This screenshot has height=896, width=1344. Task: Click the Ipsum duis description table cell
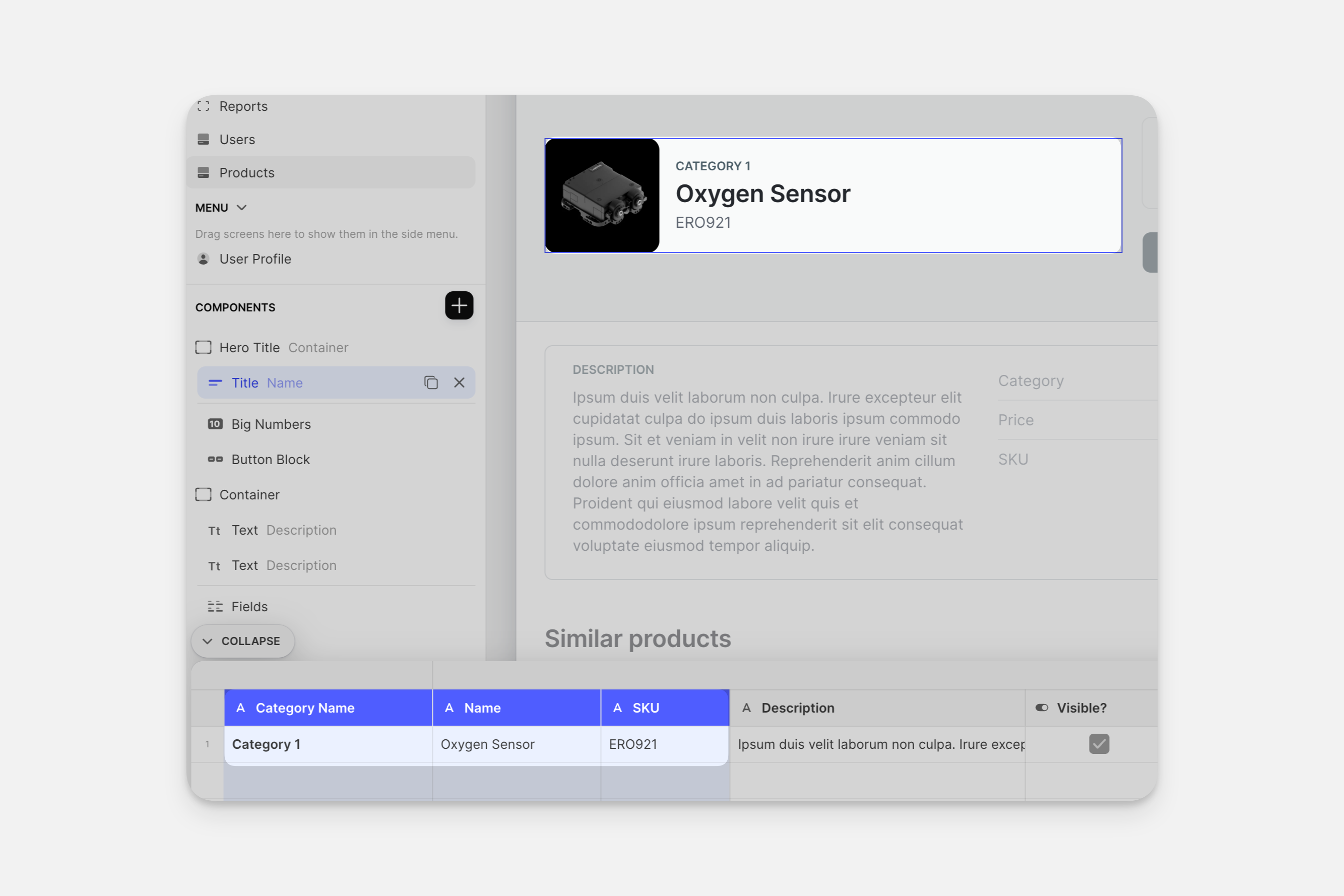pos(877,744)
